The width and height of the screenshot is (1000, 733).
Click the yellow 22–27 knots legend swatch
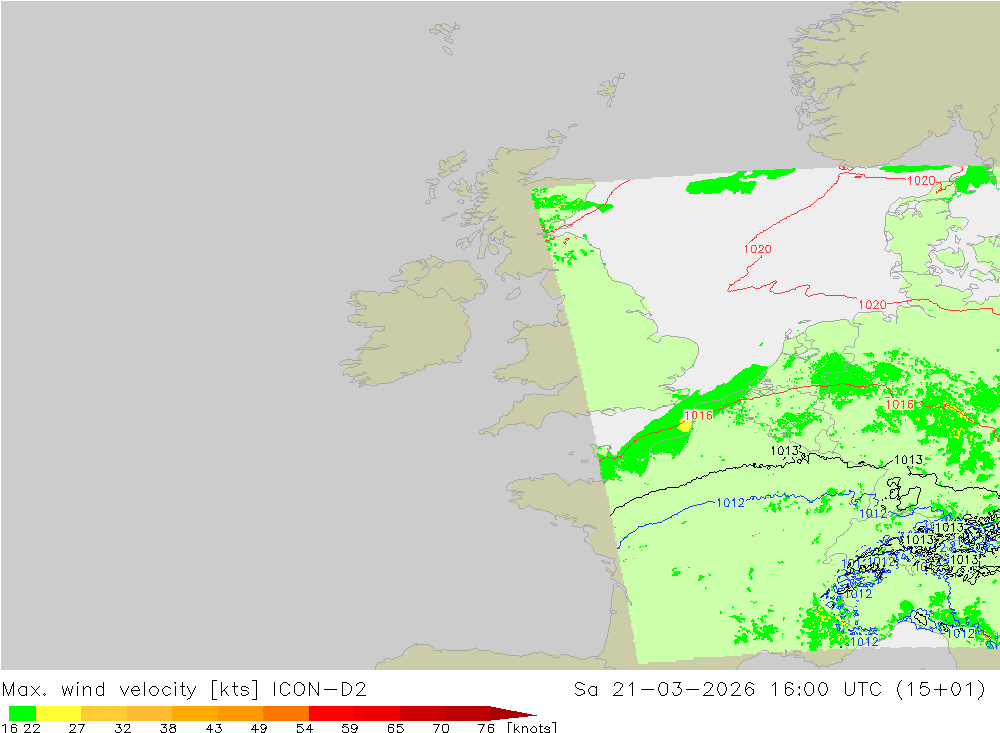click(x=59, y=713)
